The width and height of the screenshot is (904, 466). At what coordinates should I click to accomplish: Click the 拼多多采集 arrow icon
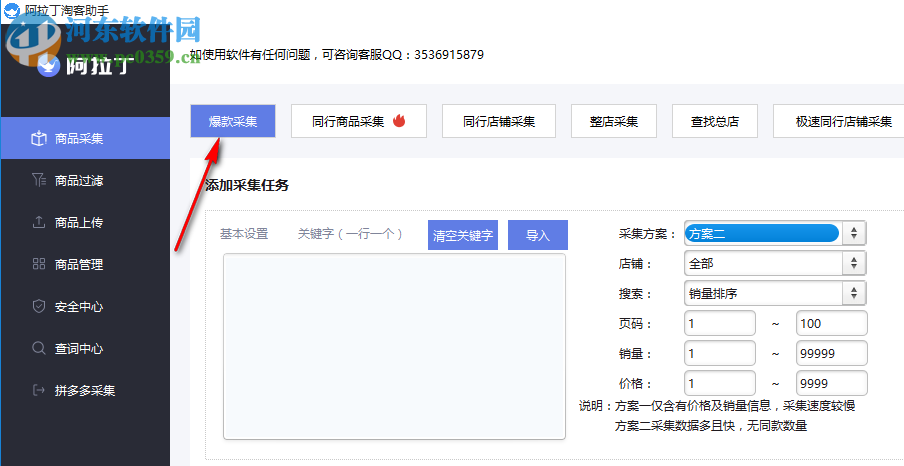pyautogui.click(x=39, y=390)
